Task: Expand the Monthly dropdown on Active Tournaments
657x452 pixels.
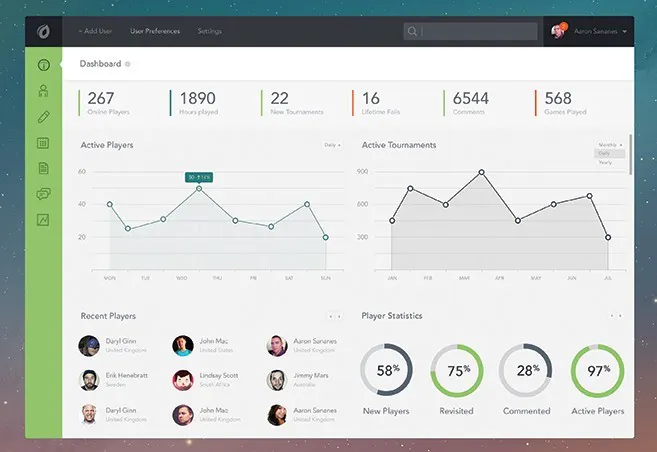Action: click(610, 145)
